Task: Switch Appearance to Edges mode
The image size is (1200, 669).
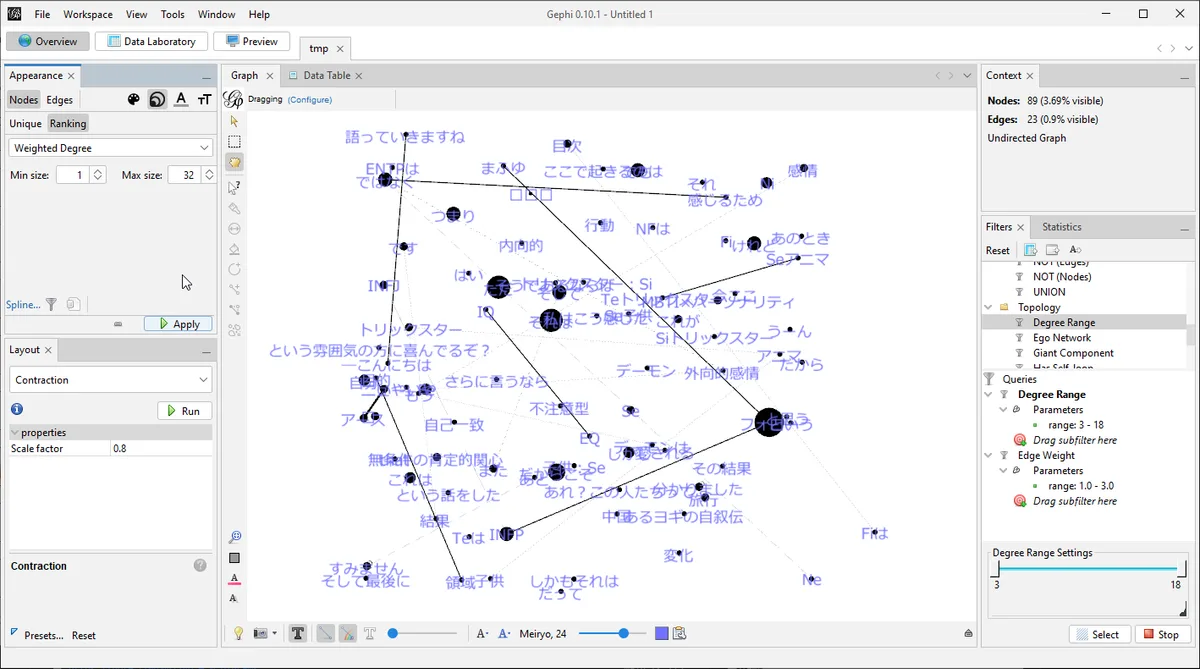Action: click(x=60, y=100)
